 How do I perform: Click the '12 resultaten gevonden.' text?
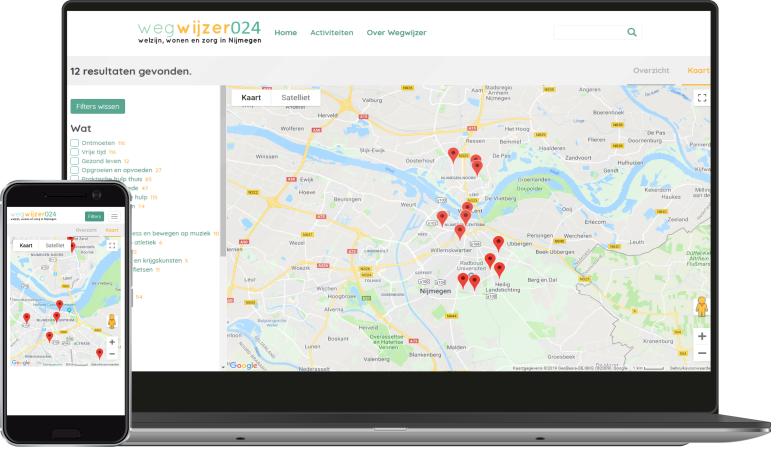[131, 71]
